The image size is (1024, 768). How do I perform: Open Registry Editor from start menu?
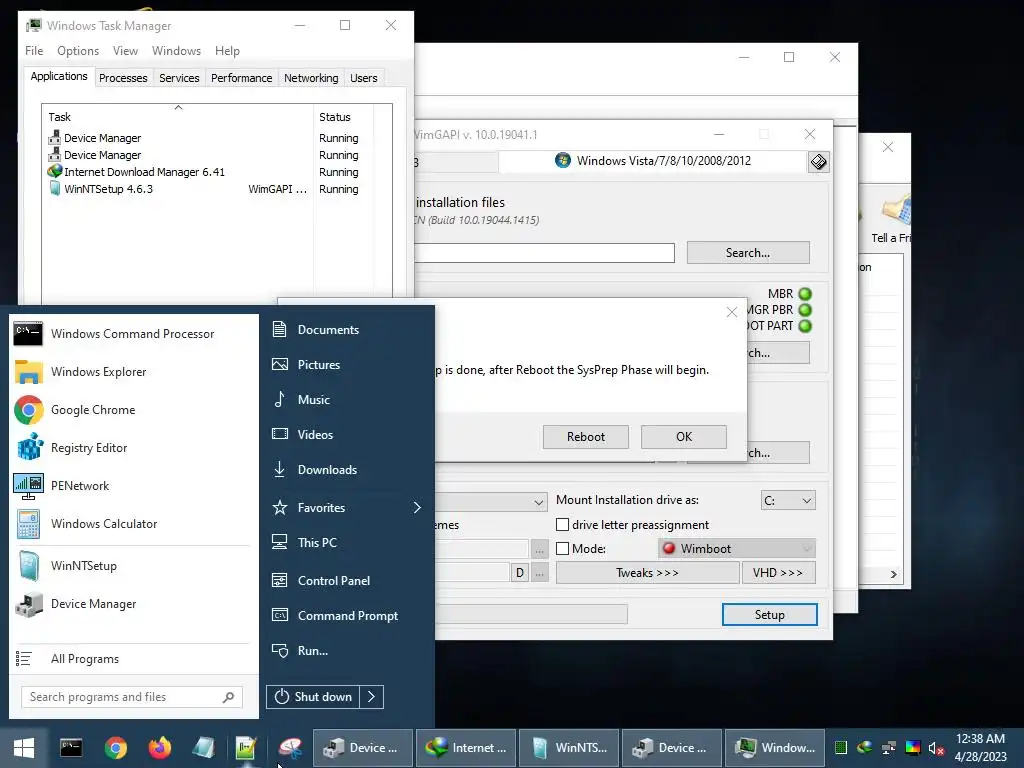(133, 448)
